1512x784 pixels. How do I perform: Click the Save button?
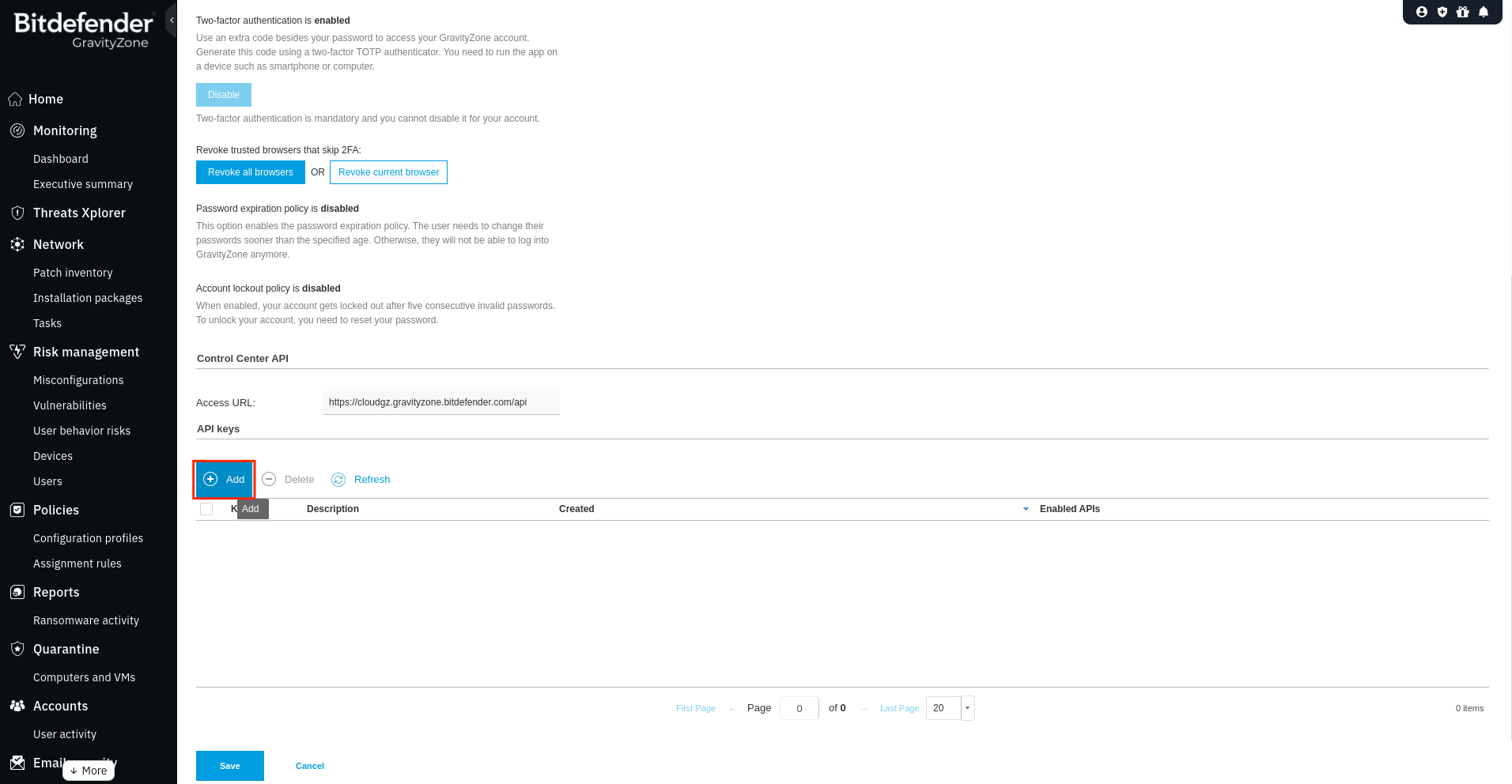coord(229,766)
